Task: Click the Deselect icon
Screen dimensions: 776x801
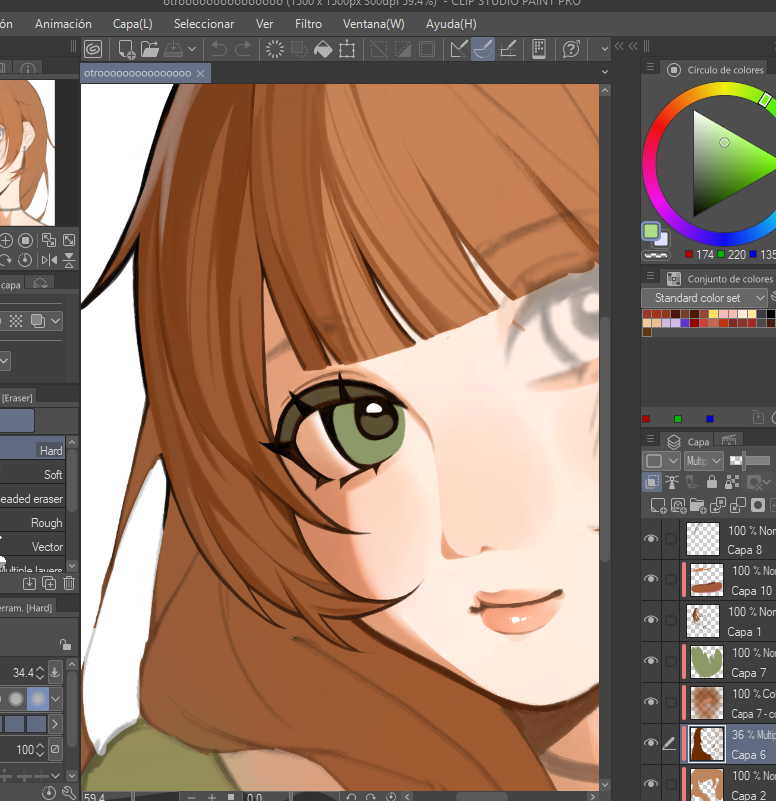Action: click(x=379, y=50)
